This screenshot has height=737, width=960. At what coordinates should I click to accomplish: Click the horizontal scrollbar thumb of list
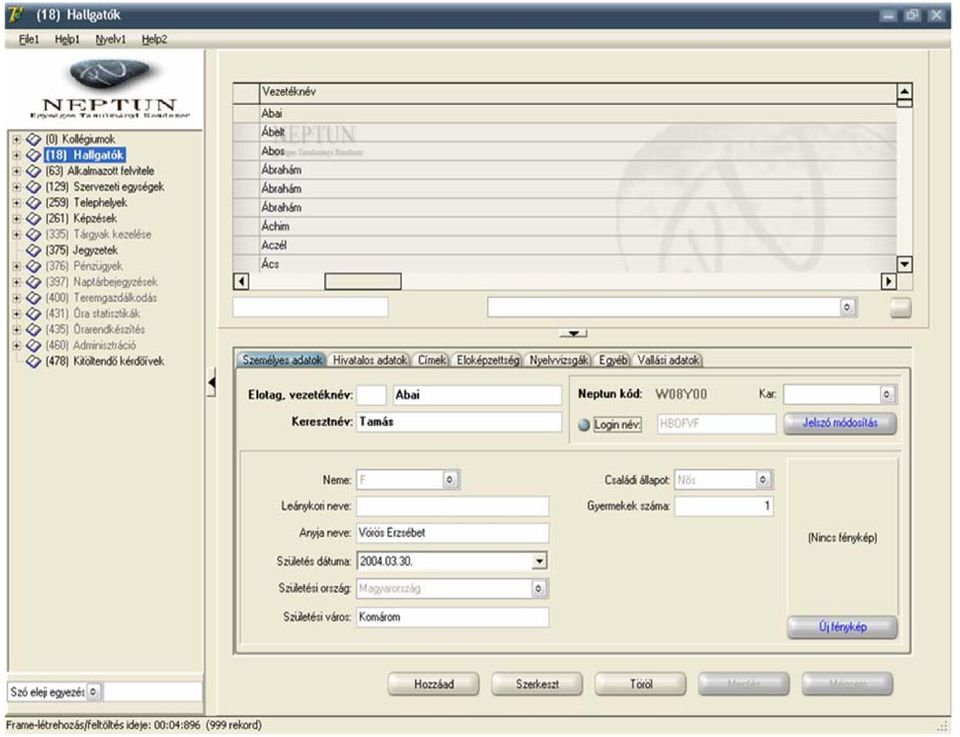point(362,282)
